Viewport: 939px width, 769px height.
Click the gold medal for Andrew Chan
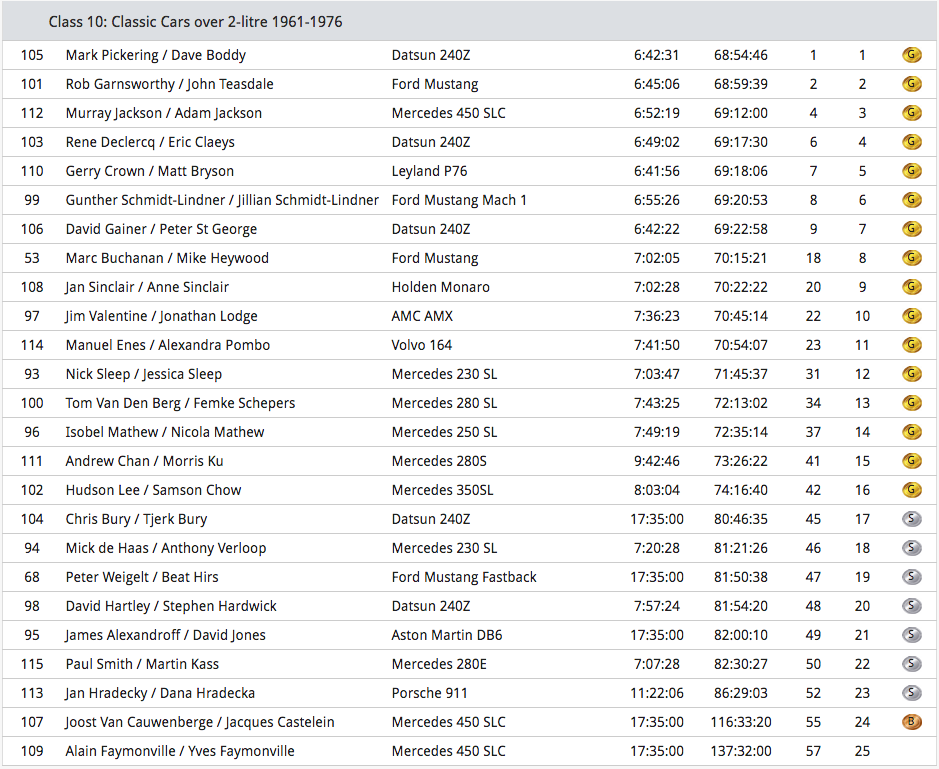(911, 461)
